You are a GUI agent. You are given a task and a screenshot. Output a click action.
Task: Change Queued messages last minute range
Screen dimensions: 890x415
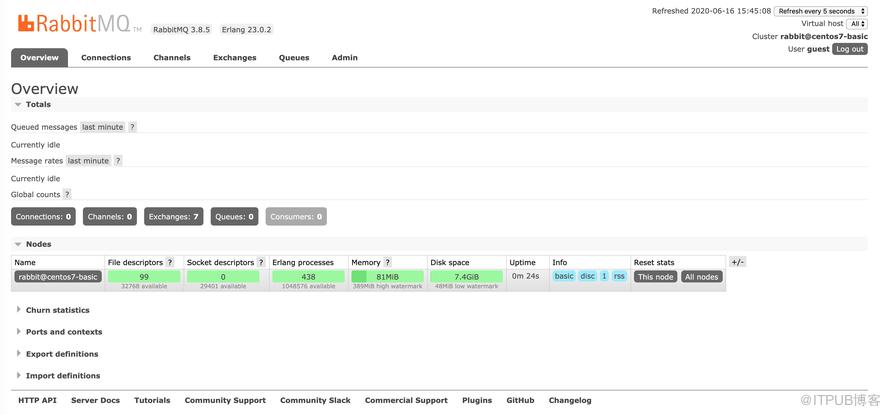click(102, 127)
